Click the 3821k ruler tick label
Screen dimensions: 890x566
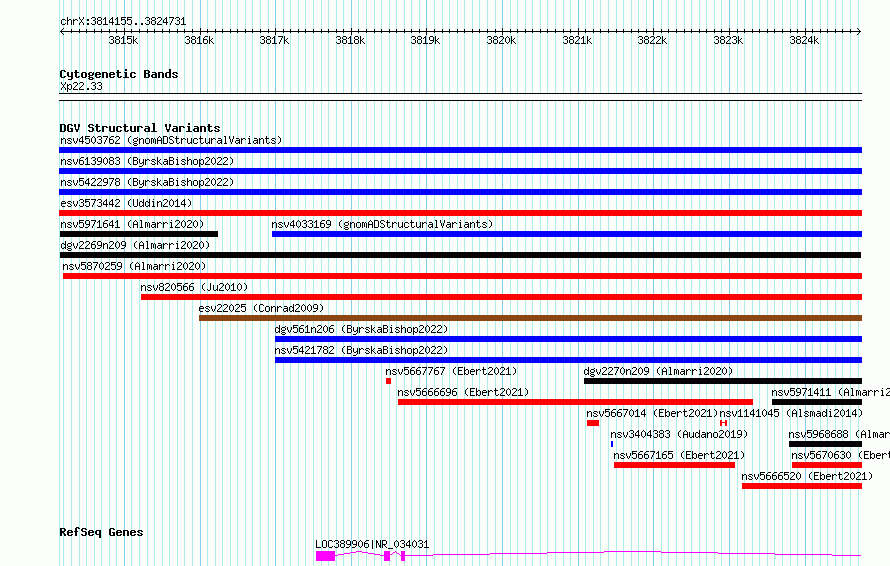point(577,41)
